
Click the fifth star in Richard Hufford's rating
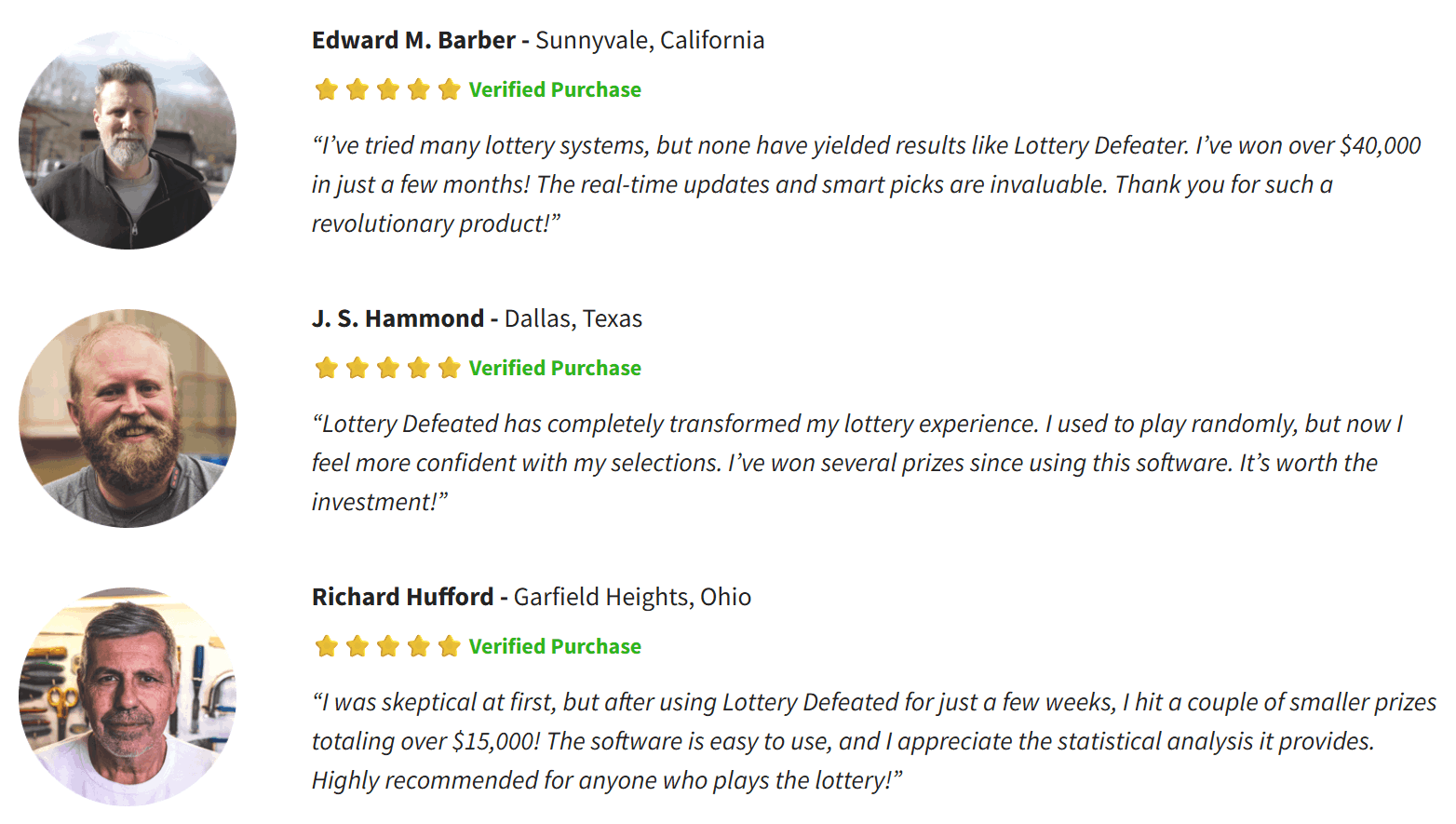(450, 646)
